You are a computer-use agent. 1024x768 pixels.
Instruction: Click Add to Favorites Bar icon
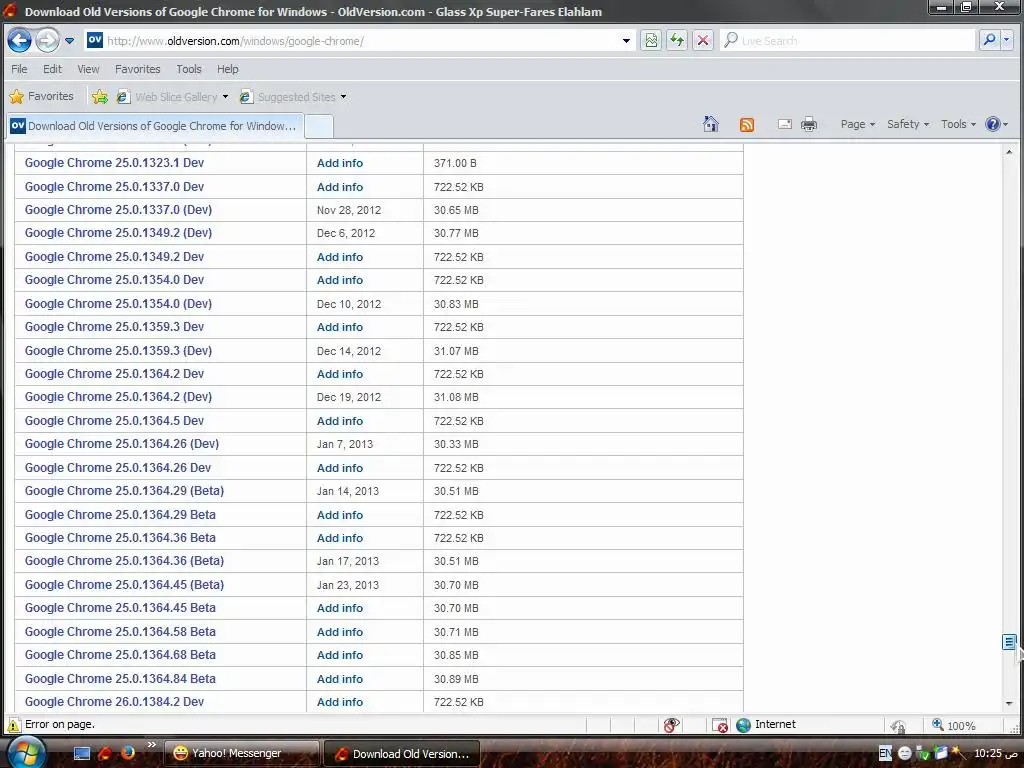pos(100,97)
